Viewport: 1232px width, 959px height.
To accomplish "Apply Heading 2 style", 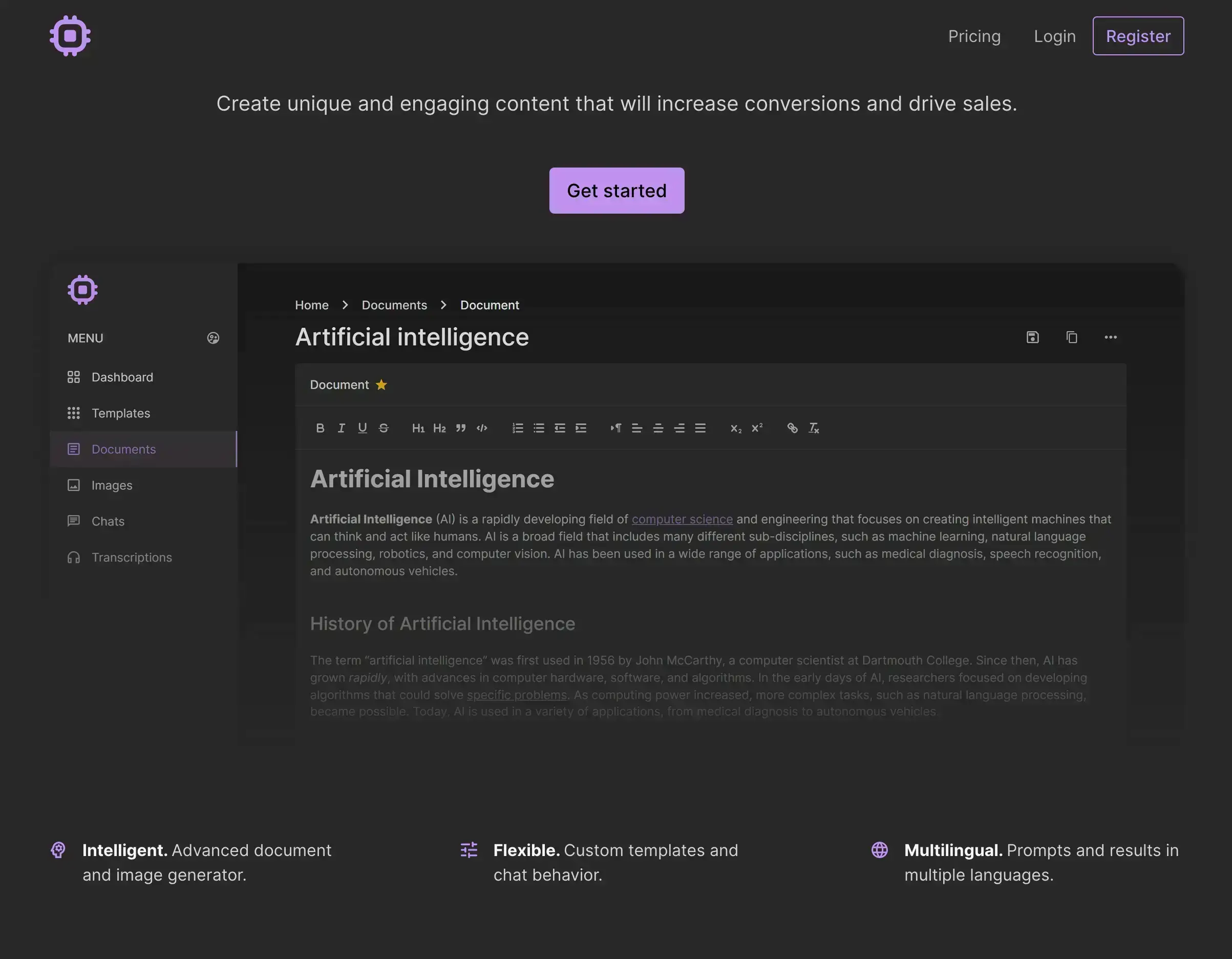I will (439, 428).
